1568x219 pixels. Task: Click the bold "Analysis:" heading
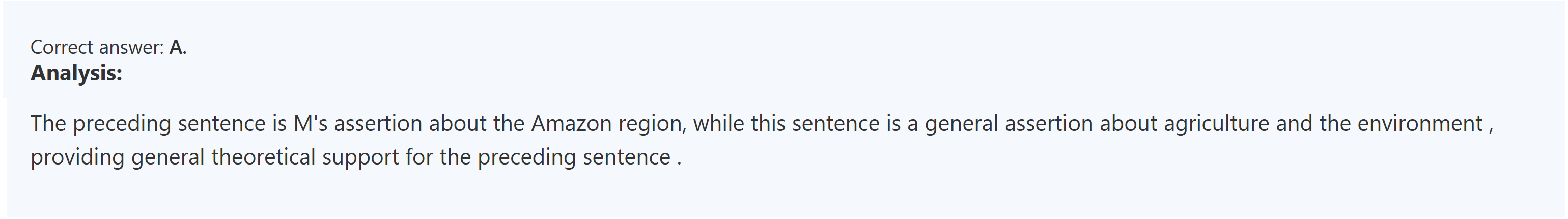[x=76, y=74]
